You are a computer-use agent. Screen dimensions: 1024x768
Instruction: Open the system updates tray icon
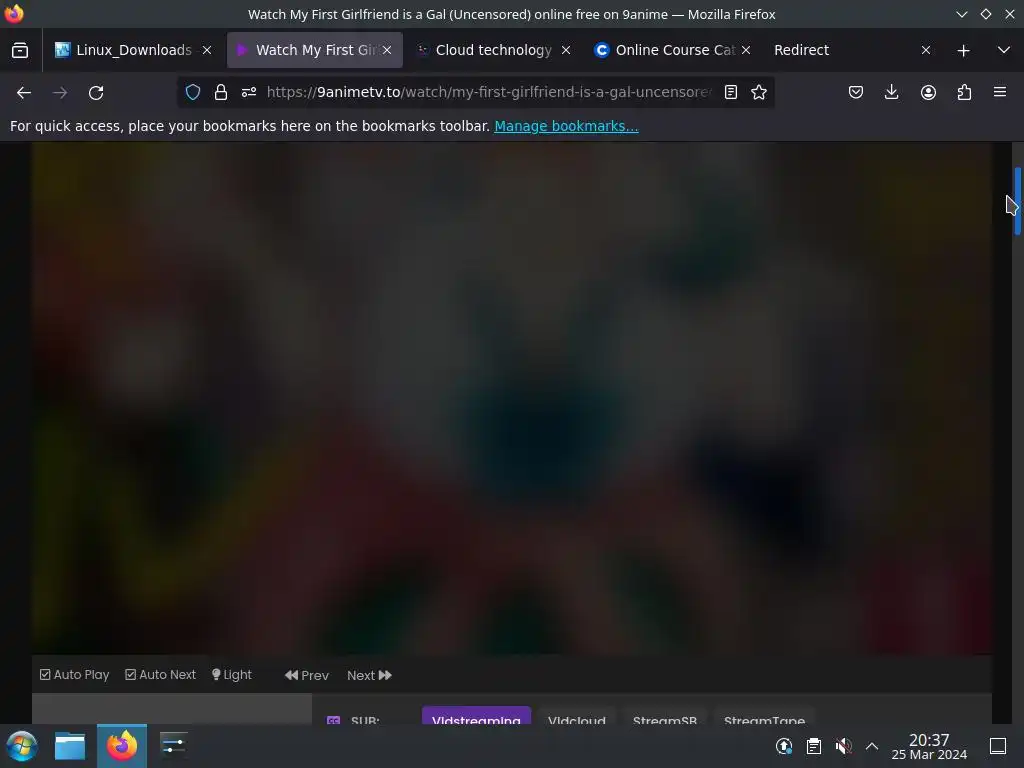pos(784,746)
